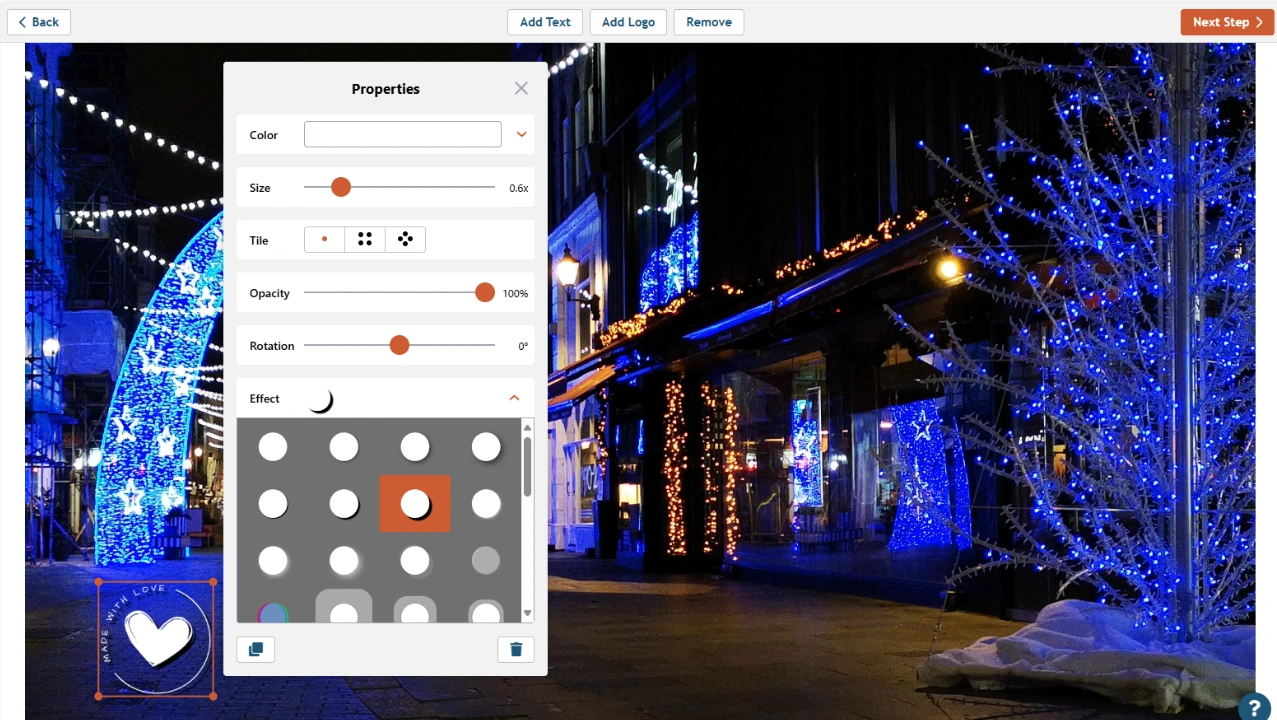Click the duplicate logo icon

click(x=255, y=649)
